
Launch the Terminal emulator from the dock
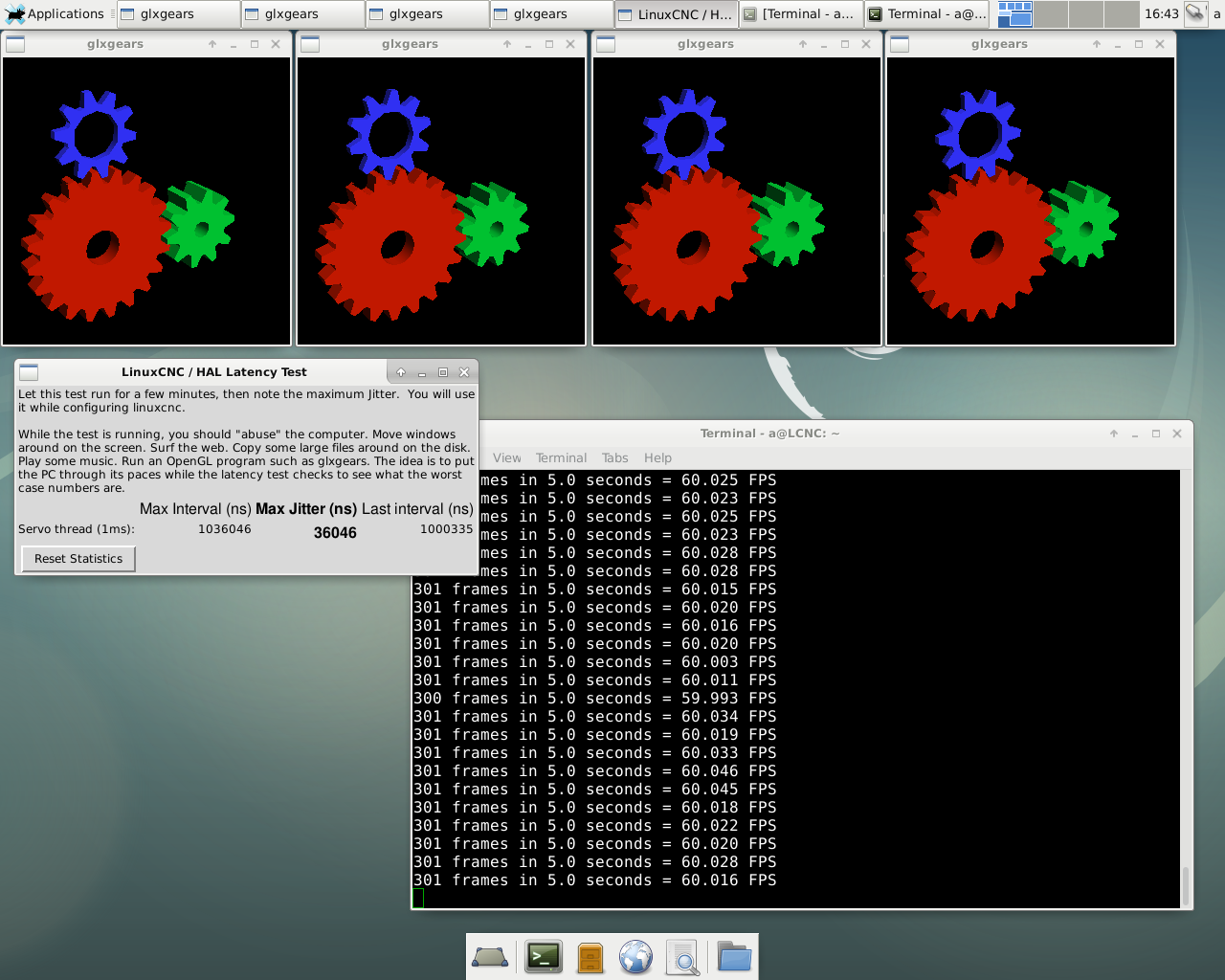coord(544,957)
